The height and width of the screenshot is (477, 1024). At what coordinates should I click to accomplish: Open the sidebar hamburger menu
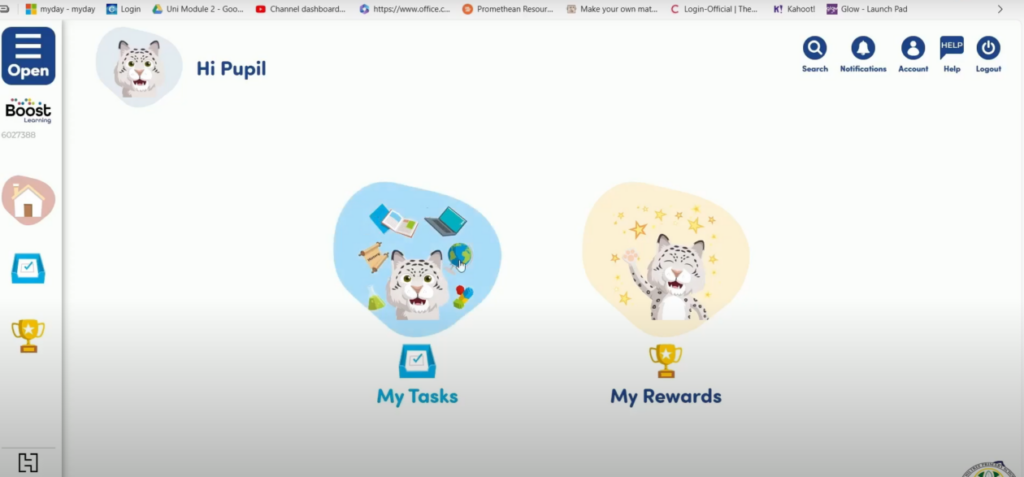pos(28,56)
